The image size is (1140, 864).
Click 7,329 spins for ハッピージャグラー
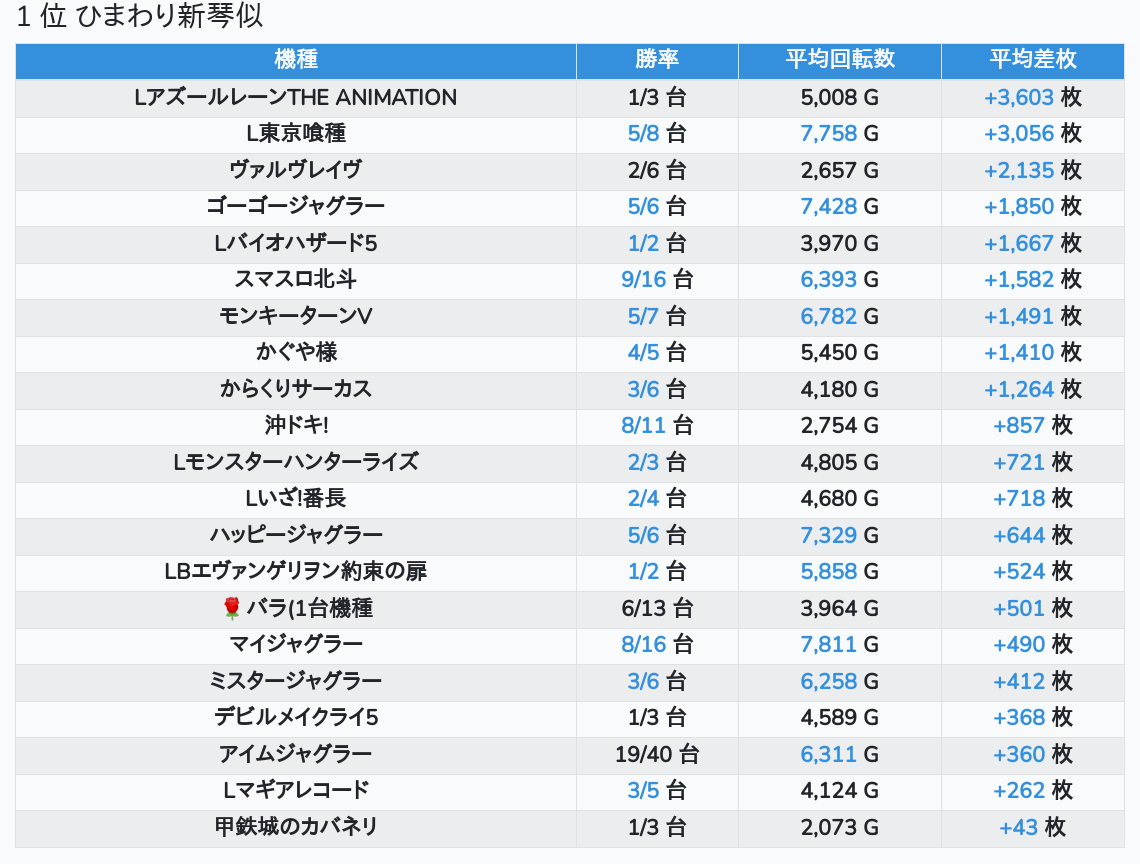(x=828, y=535)
